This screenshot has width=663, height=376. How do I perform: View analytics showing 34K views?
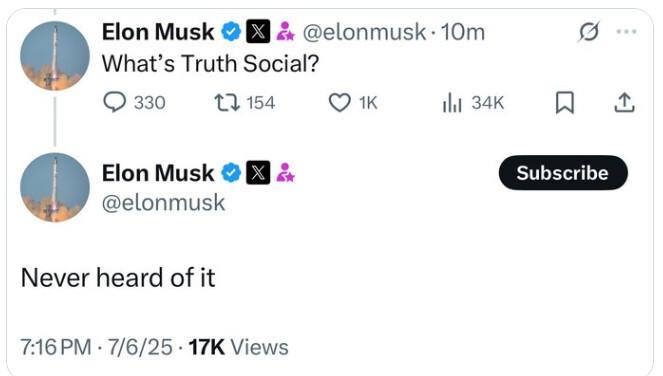coord(473,103)
